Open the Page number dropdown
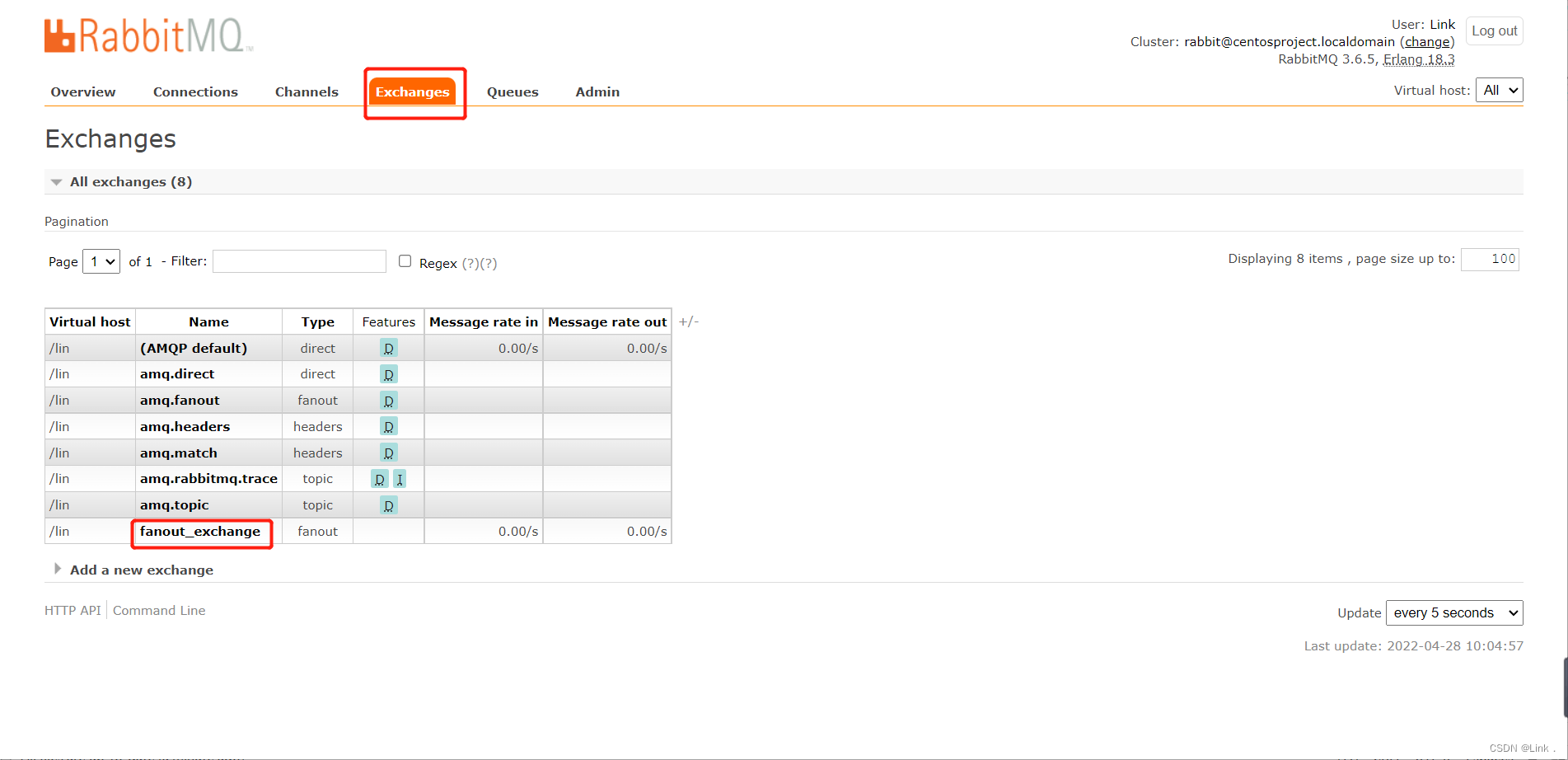Image resolution: width=1568 pixels, height=760 pixels. pyautogui.click(x=101, y=261)
